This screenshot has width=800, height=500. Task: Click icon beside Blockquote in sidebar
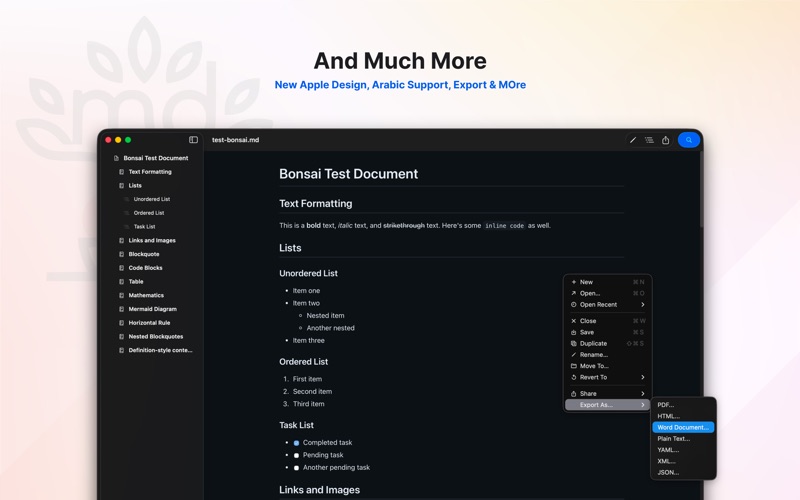pos(121,254)
